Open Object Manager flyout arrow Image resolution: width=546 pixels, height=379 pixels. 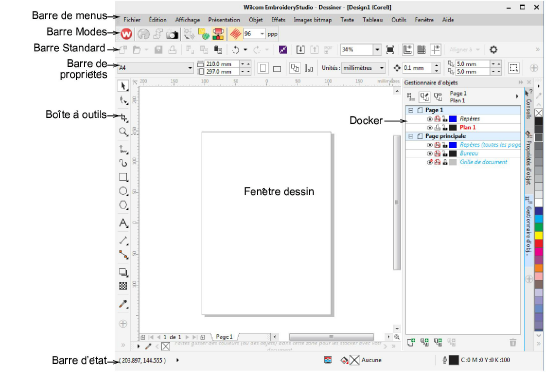[x=517, y=96]
